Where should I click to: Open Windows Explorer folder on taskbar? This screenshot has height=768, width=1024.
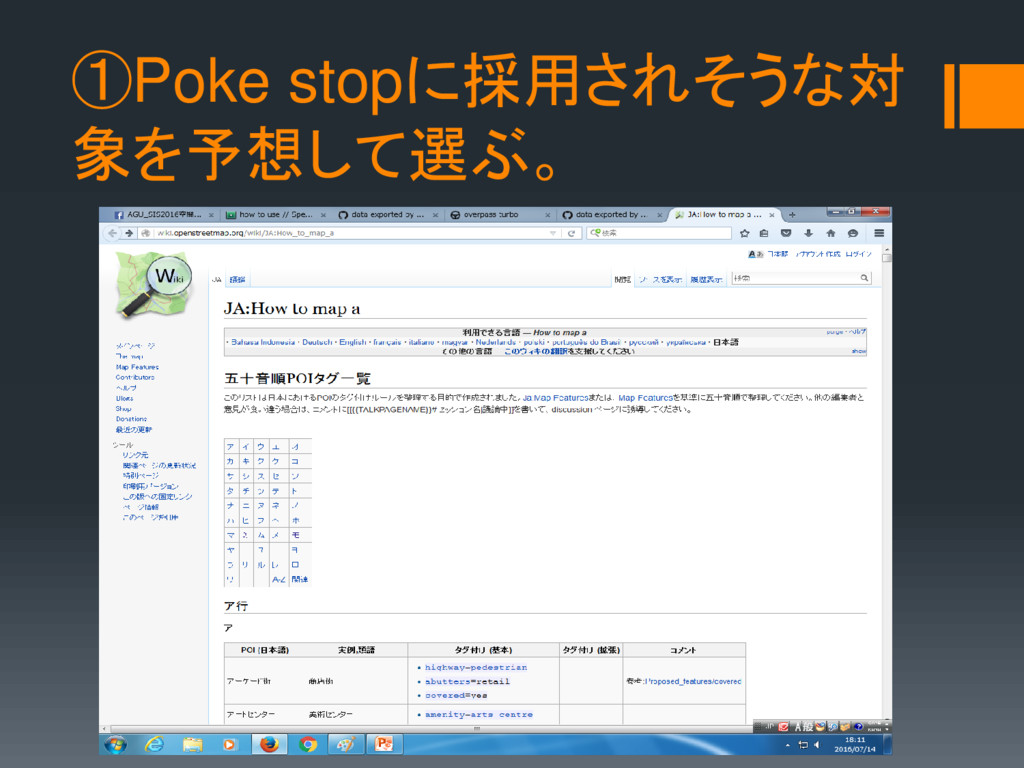pos(192,744)
